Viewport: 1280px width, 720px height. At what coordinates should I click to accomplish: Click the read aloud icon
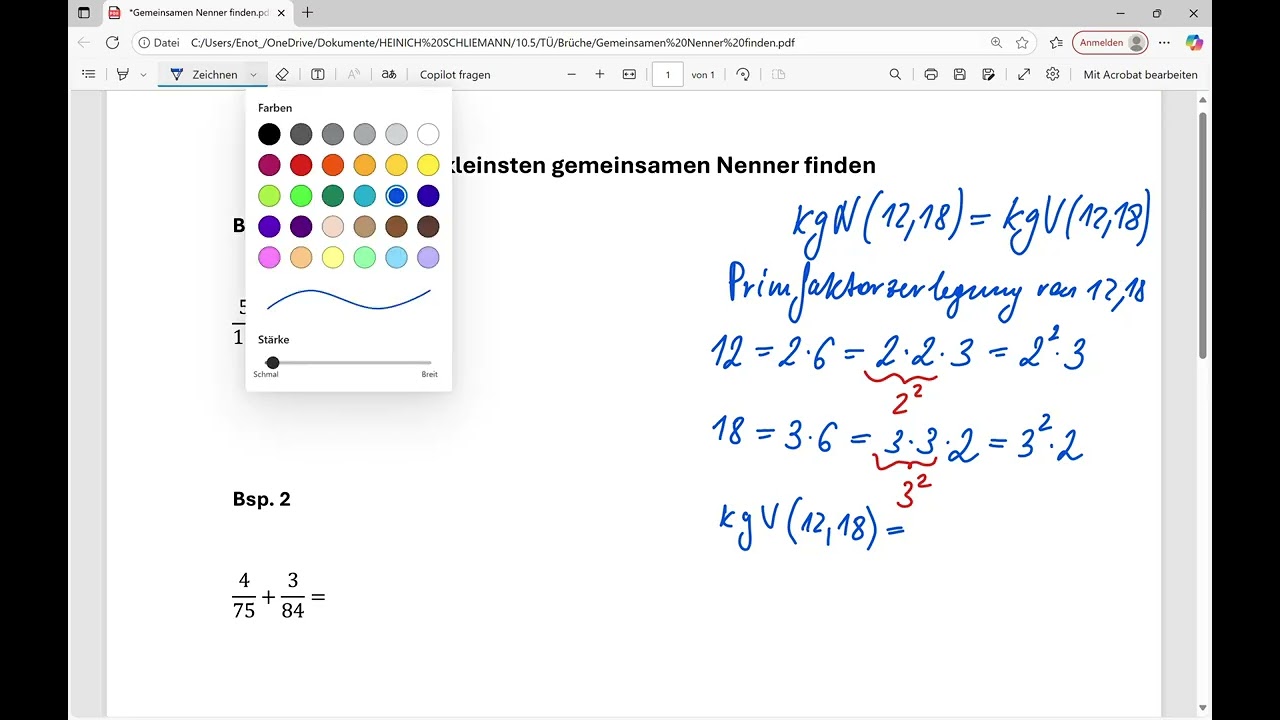pyautogui.click(x=353, y=74)
